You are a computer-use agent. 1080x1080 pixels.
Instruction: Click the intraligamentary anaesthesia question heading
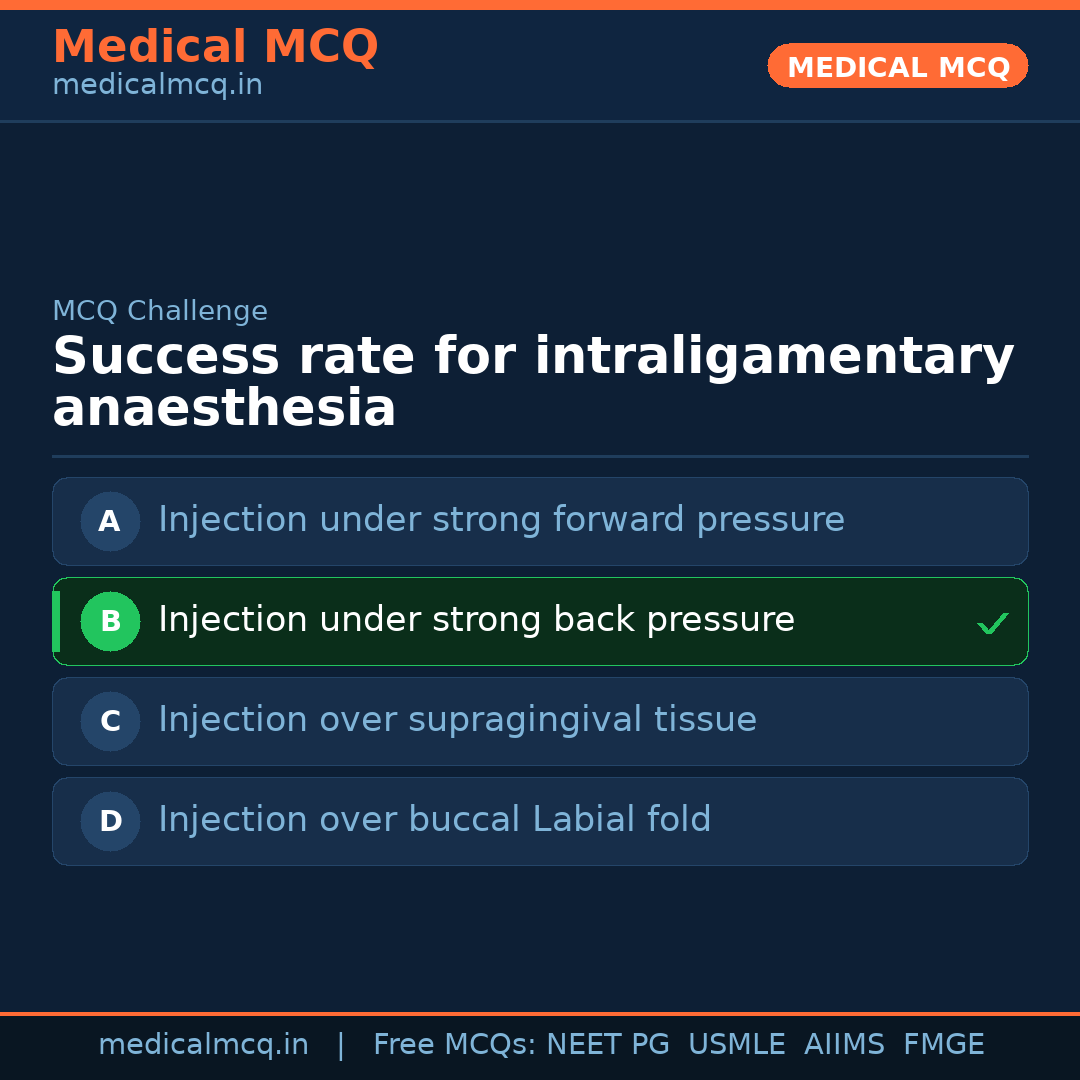point(533,383)
